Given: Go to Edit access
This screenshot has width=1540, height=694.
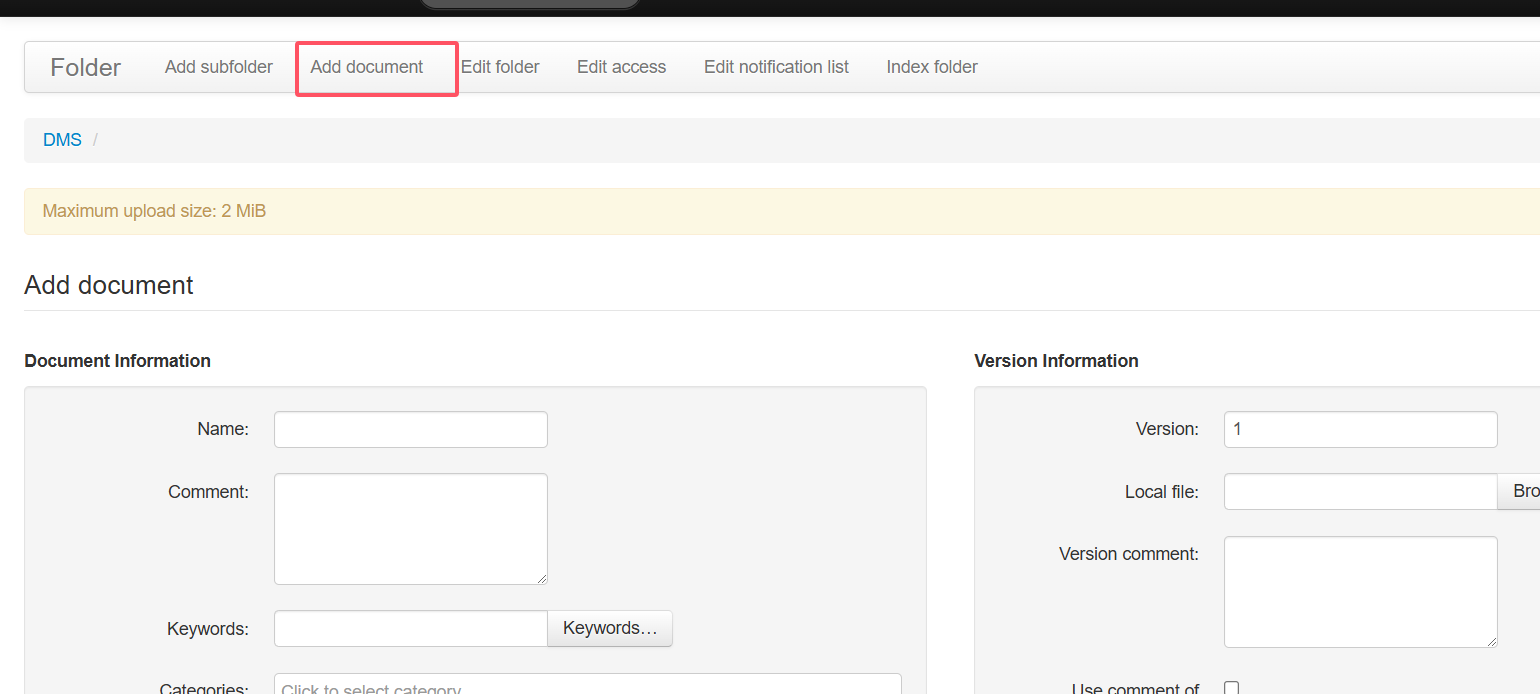Looking at the screenshot, I should 621,67.
